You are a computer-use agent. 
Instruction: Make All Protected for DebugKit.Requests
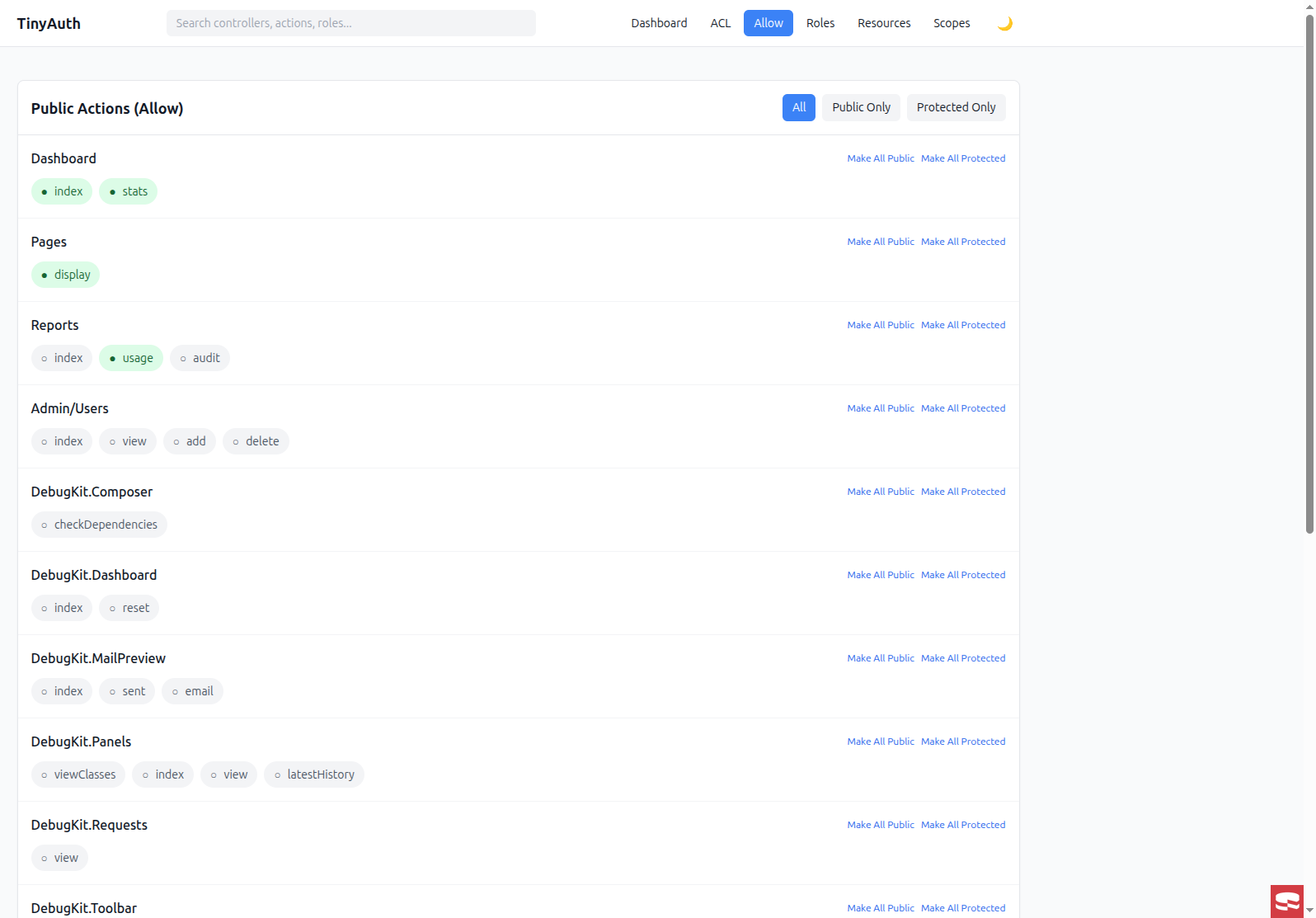(963, 825)
